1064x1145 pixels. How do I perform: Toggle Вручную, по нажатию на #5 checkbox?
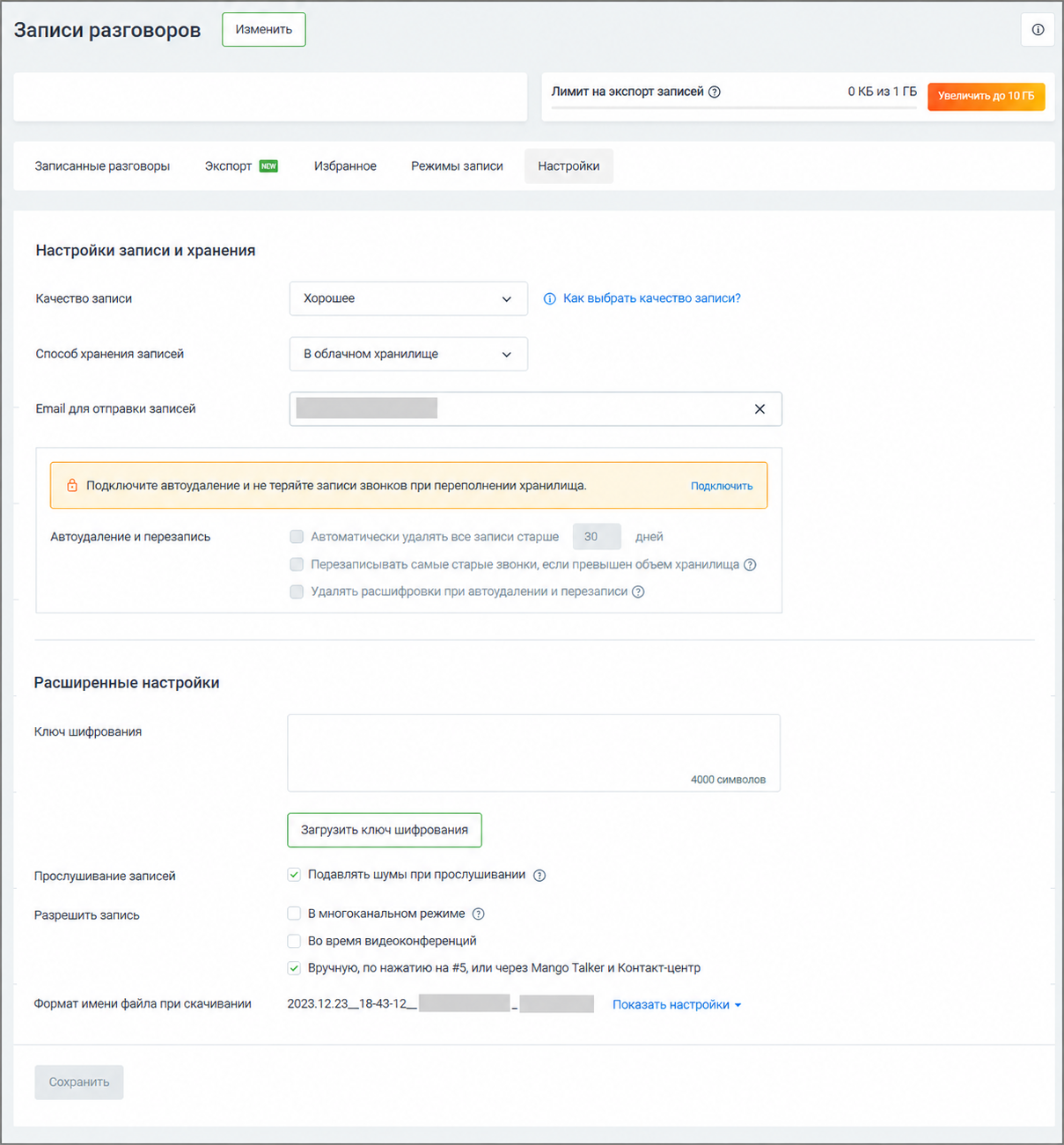294,968
